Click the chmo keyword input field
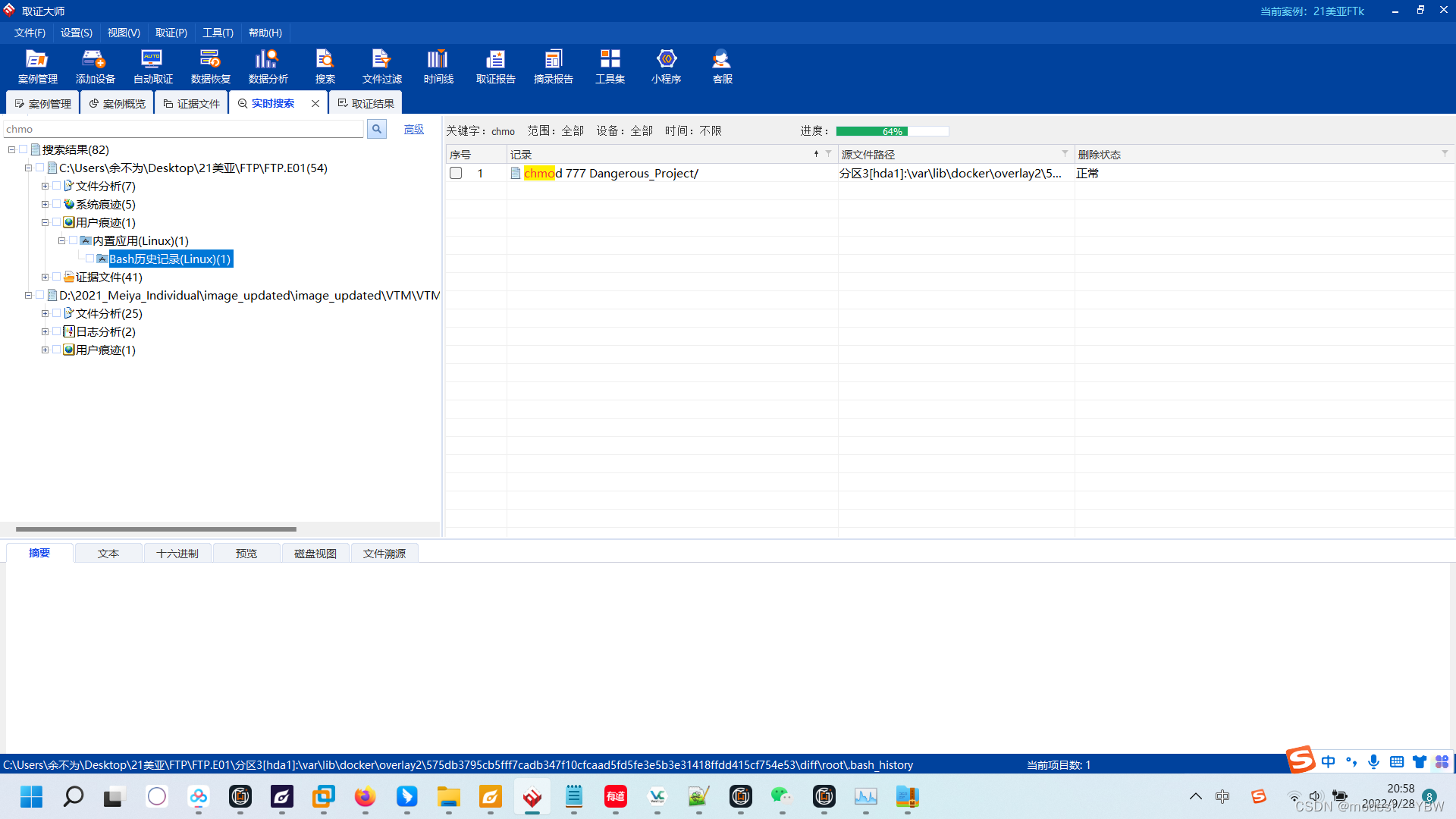1456x819 pixels. tap(182, 129)
